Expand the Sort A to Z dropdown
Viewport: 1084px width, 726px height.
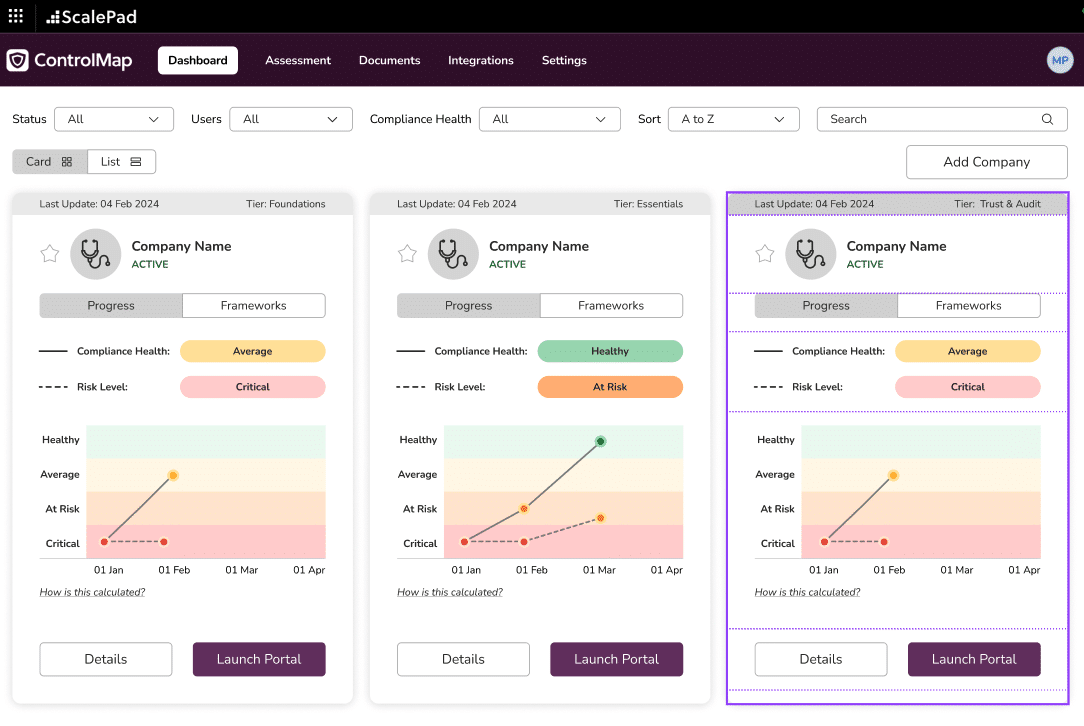[733, 119]
